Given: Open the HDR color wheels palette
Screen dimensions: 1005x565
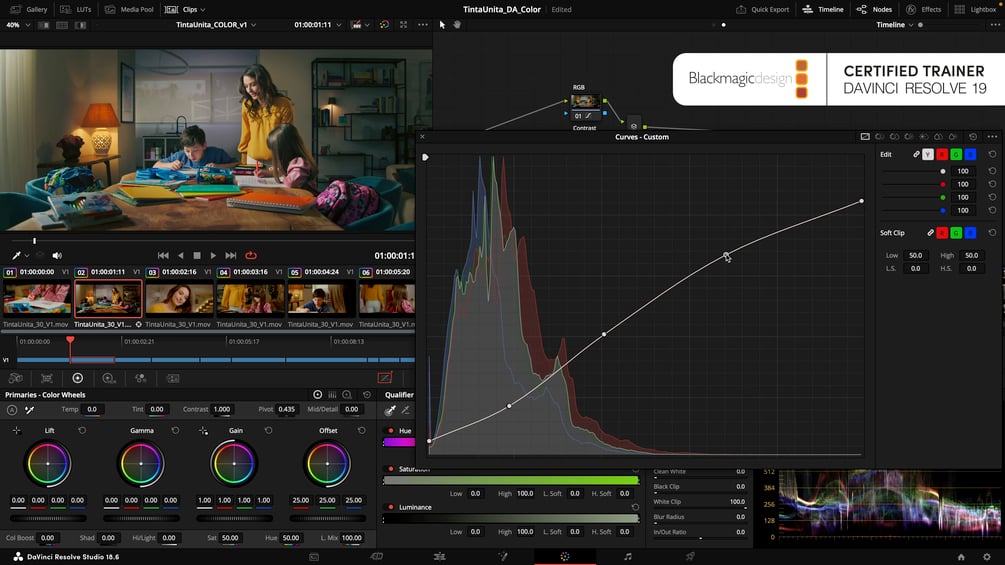Looking at the screenshot, I should click(109, 379).
